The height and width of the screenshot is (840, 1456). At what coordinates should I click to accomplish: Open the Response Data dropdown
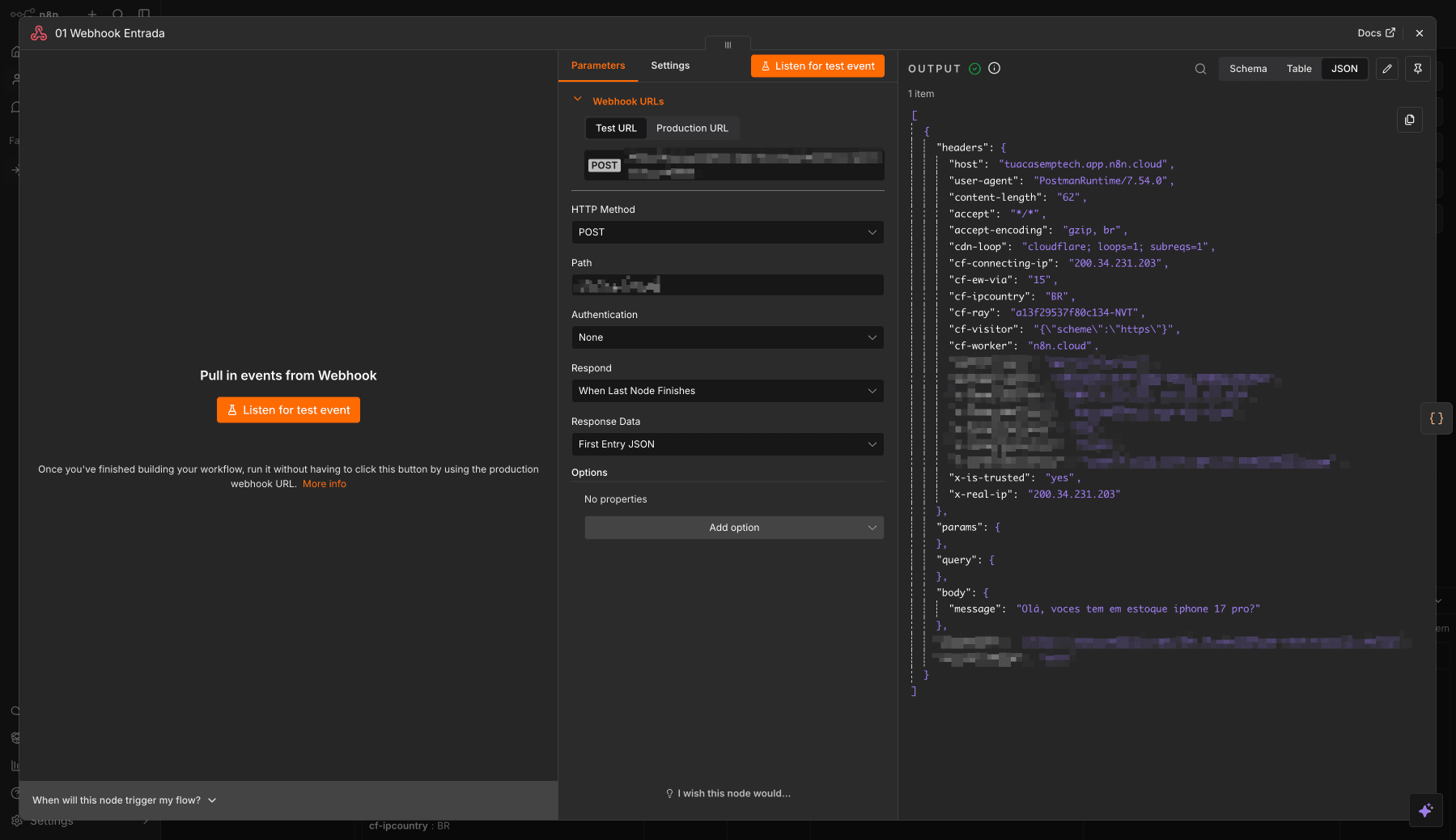(x=728, y=444)
